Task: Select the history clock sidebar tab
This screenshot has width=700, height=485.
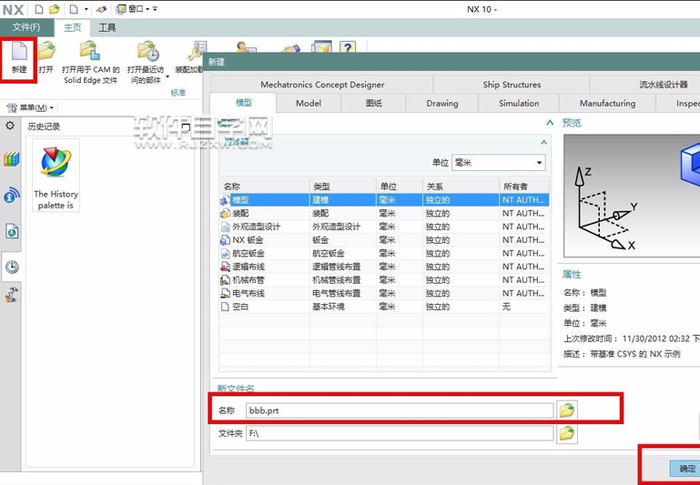Action: click(12, 267)
